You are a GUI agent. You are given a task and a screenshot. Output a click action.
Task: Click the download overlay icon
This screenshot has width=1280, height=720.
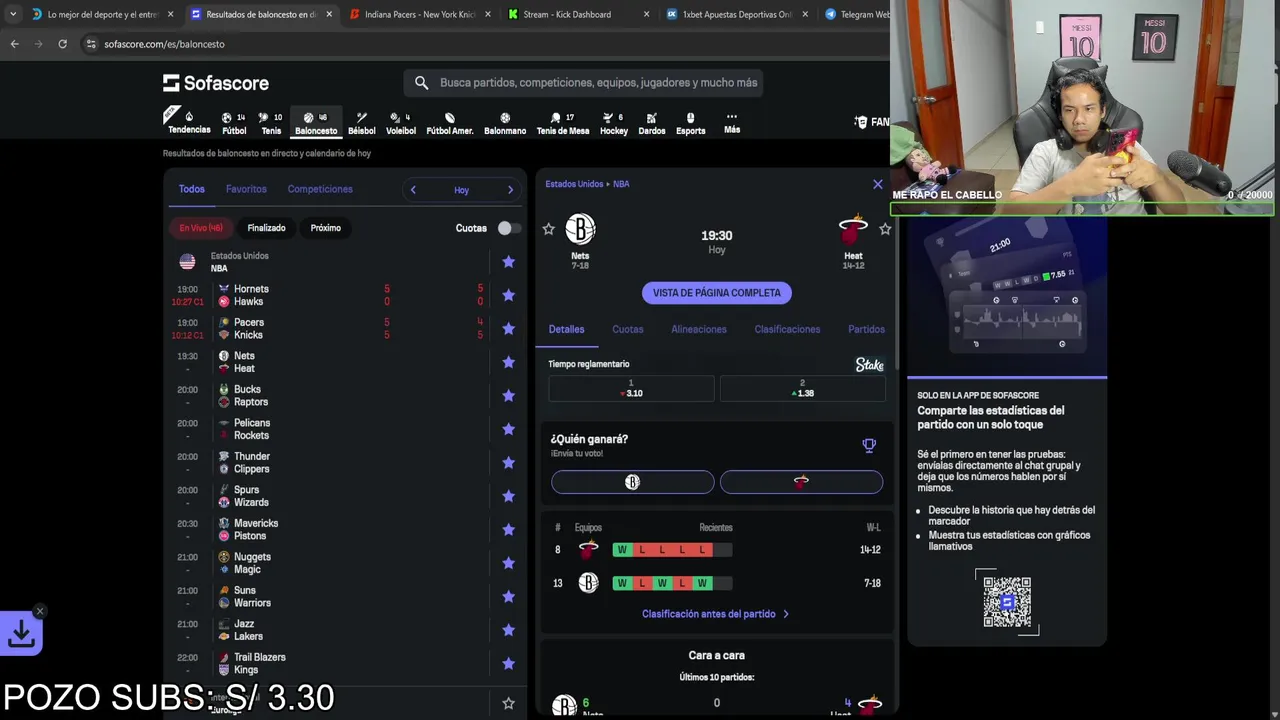point(21,633)
